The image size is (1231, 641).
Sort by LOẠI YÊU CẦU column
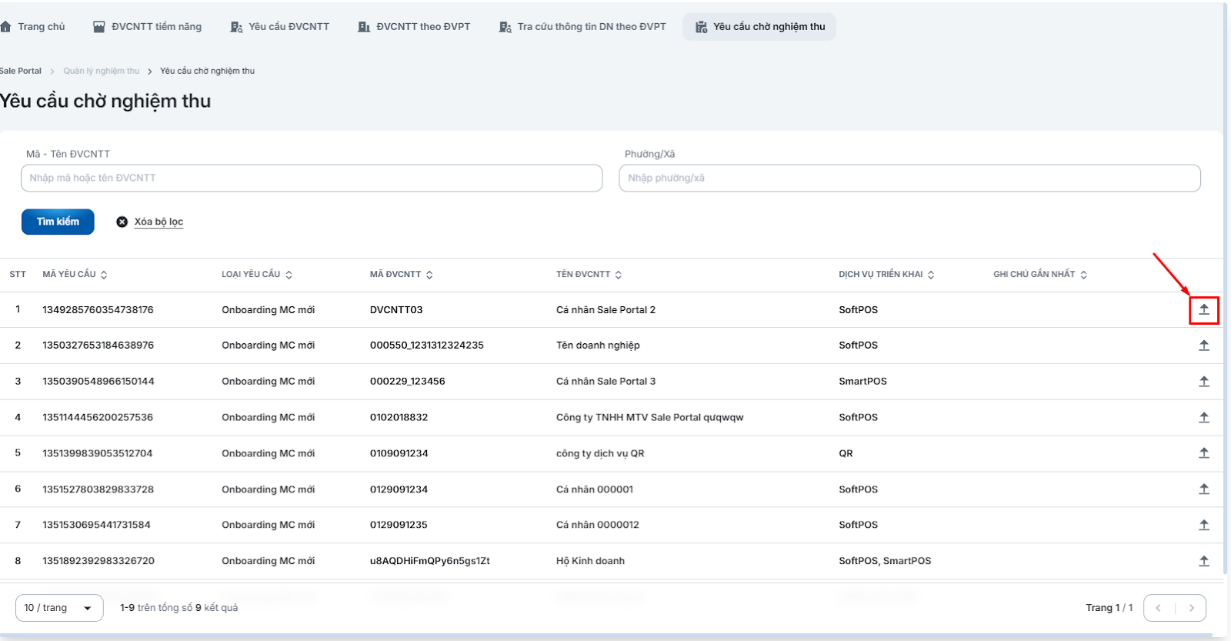288,275
